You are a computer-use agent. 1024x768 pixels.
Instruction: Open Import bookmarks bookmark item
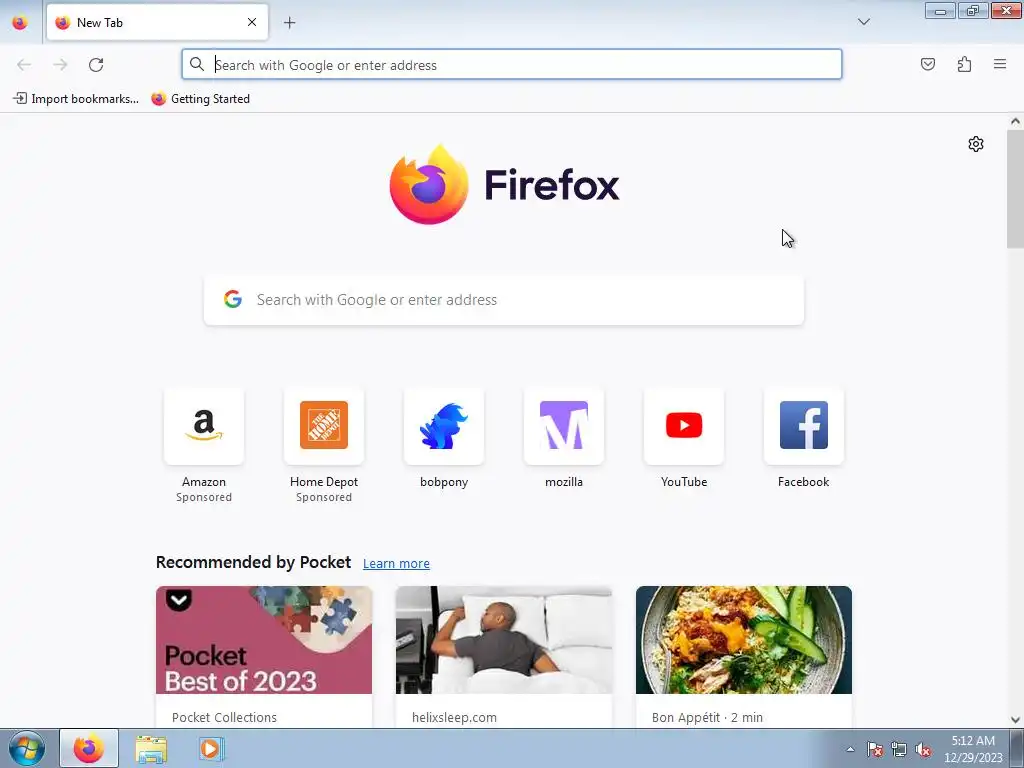76,99
